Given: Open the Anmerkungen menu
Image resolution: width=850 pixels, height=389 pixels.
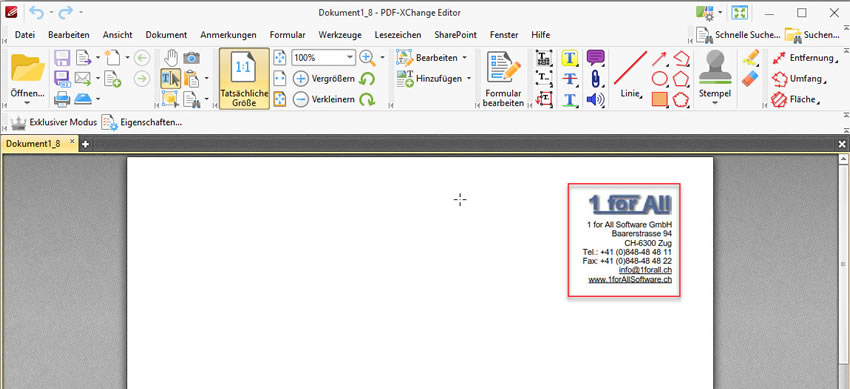Looking at the screenshot, I should [228, 35].
